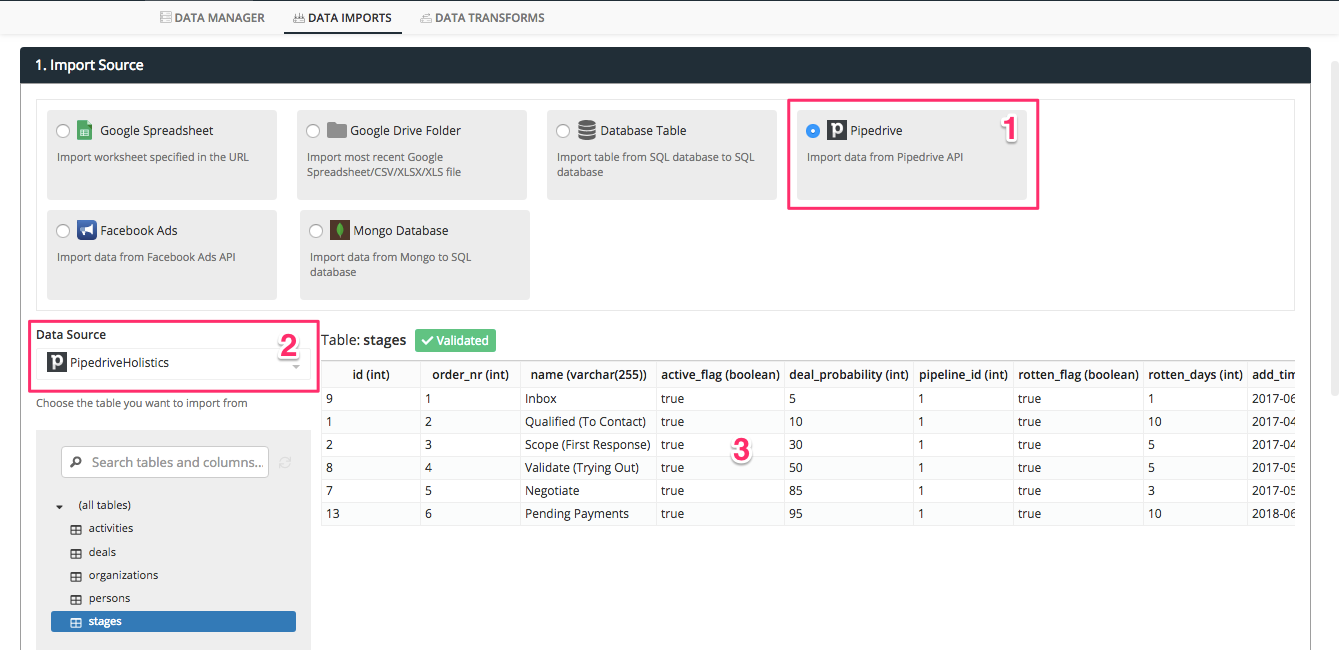
Task: Click the table icon next to organizations
Action: click(76, 576)
